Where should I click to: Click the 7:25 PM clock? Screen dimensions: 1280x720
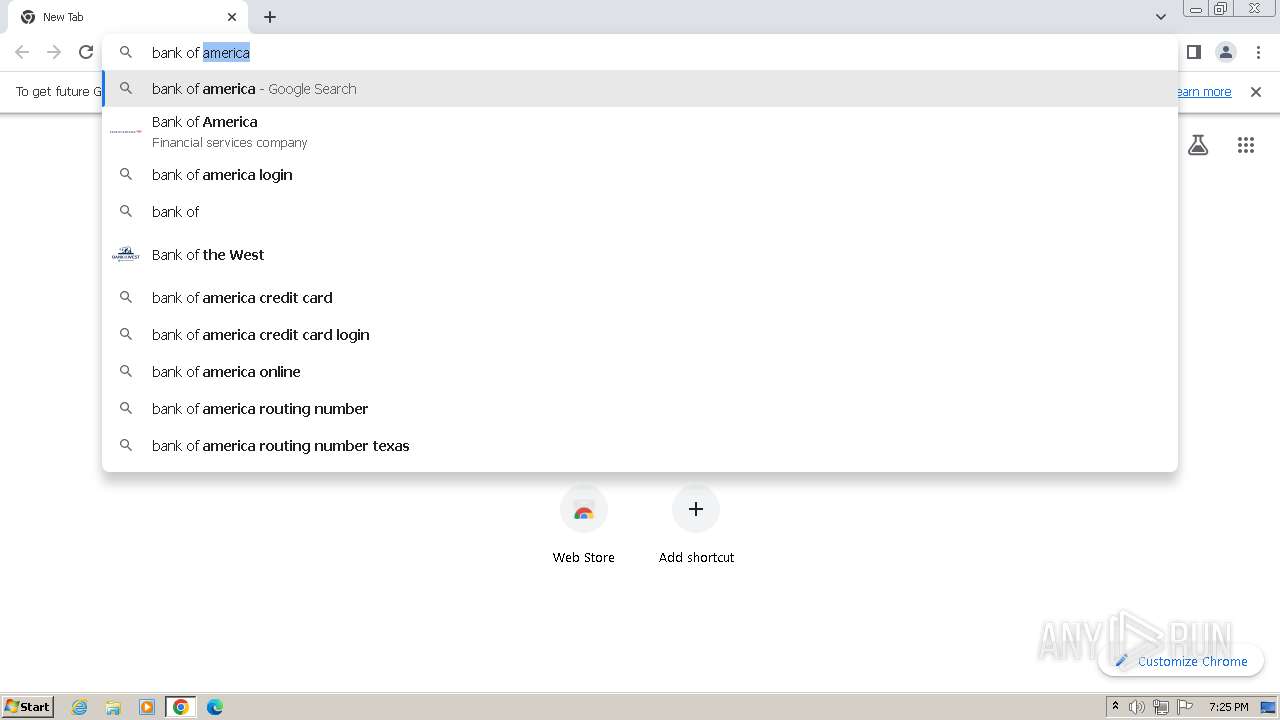point(1228,707)
